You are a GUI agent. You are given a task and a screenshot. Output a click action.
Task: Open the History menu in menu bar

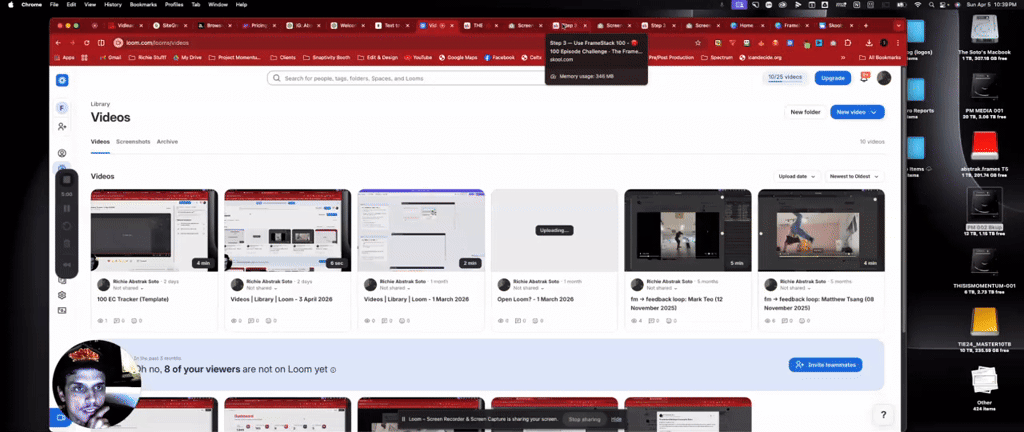[113, 5]
